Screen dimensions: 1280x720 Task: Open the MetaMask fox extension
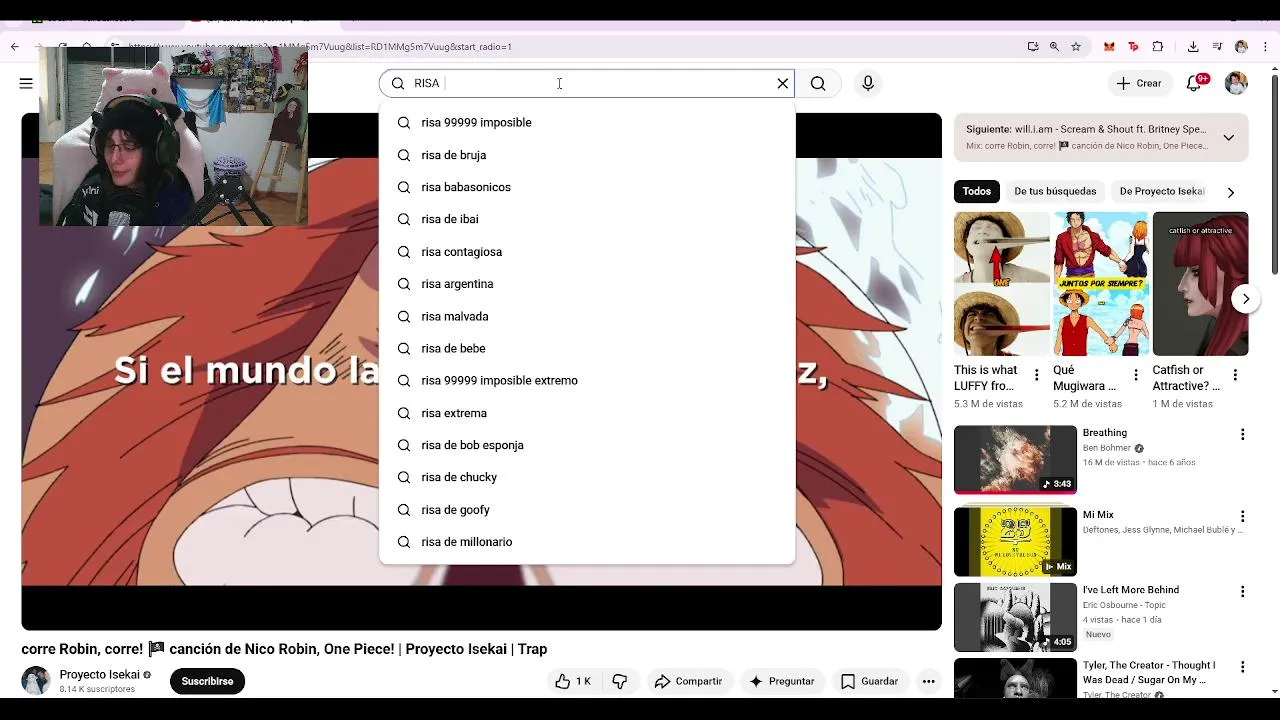[x=1109, y=46]
